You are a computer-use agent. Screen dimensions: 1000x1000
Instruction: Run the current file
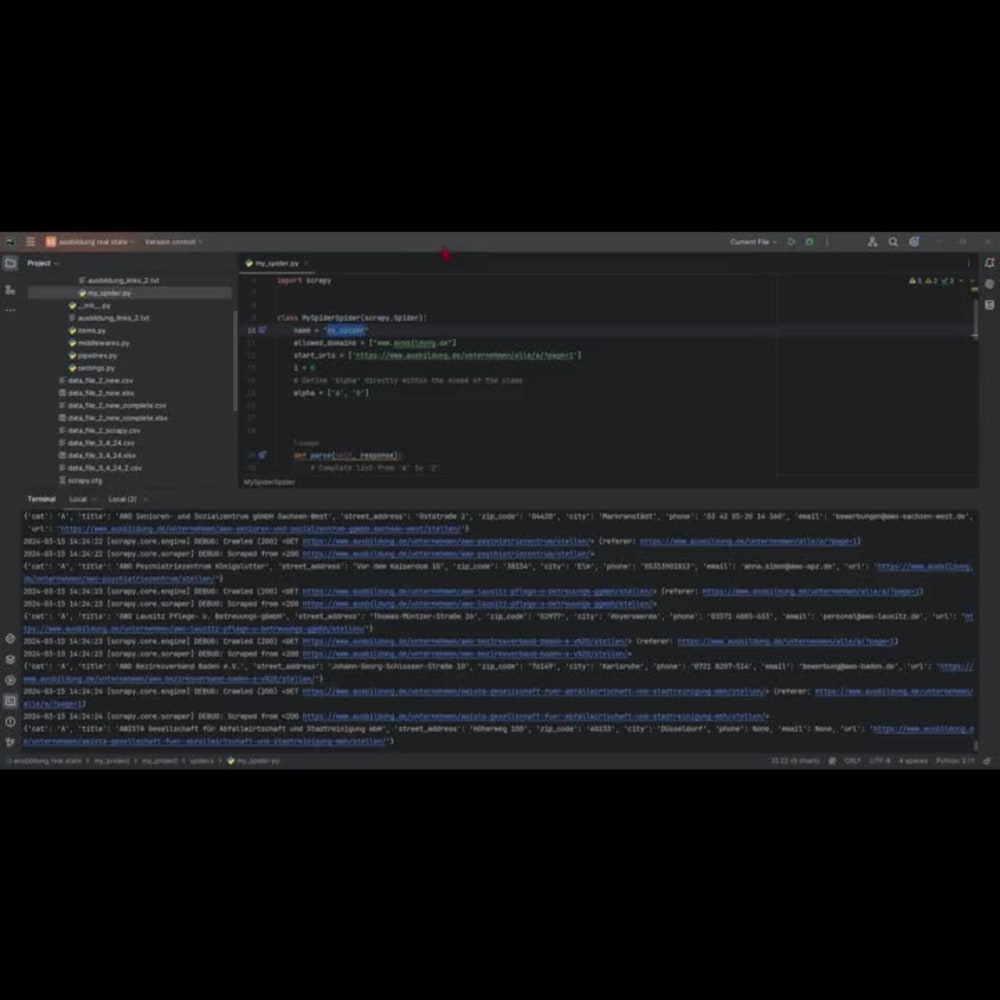(x=791, y=242)
